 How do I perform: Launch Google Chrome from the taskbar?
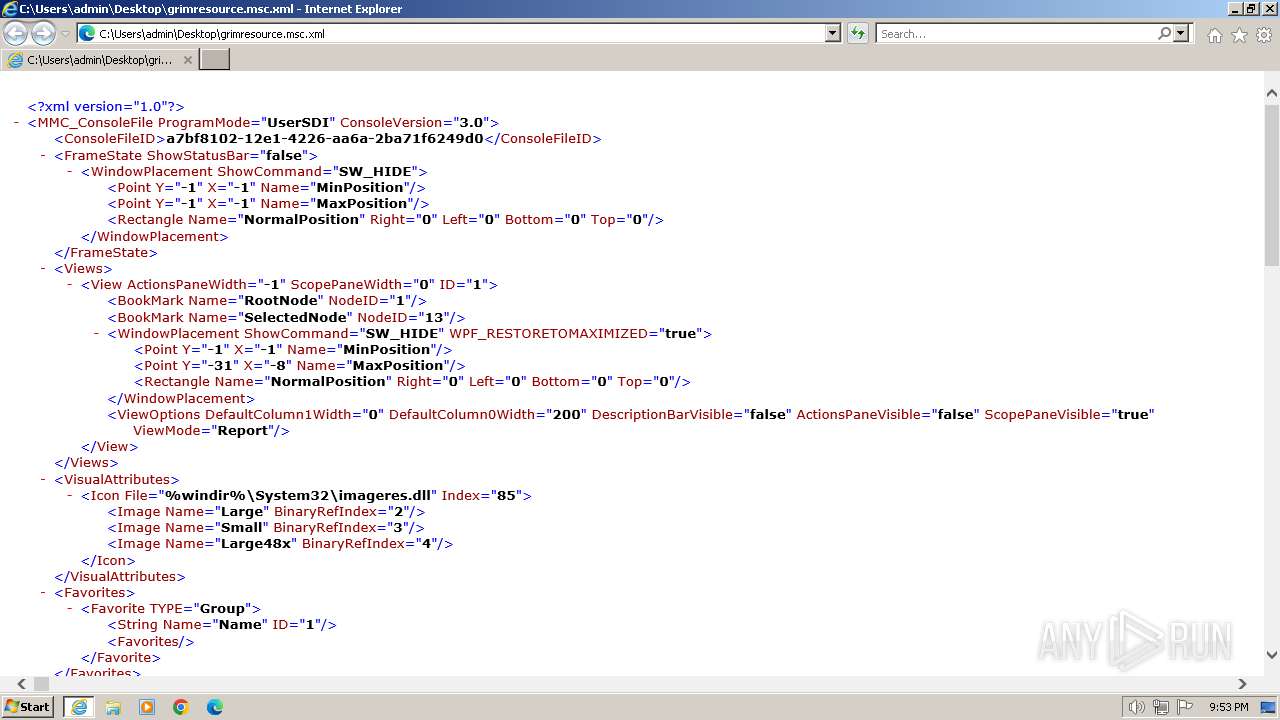click(x=181, y=707)
